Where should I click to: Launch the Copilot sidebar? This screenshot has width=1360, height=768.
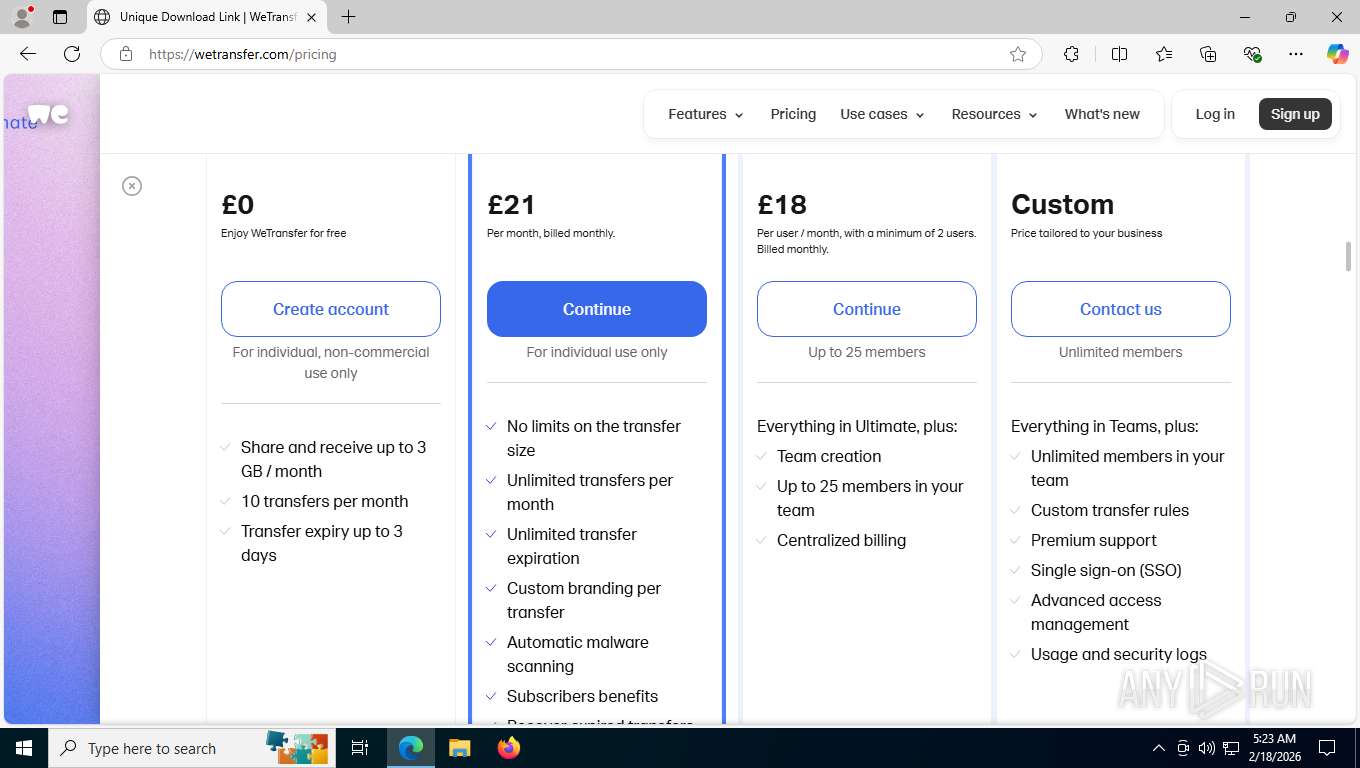pyautogui.click(x=1337, y=54)
